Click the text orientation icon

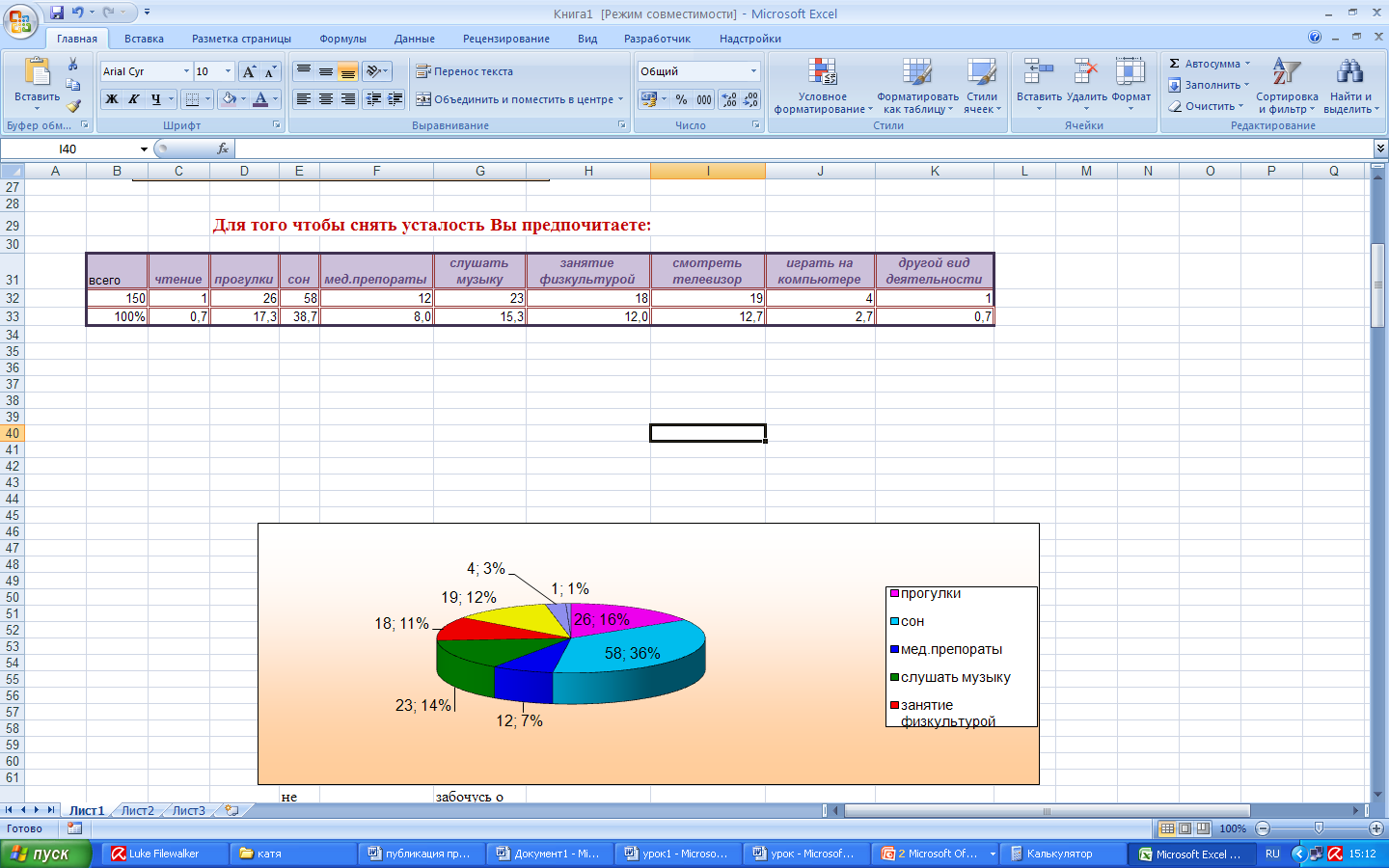(373, 71)
